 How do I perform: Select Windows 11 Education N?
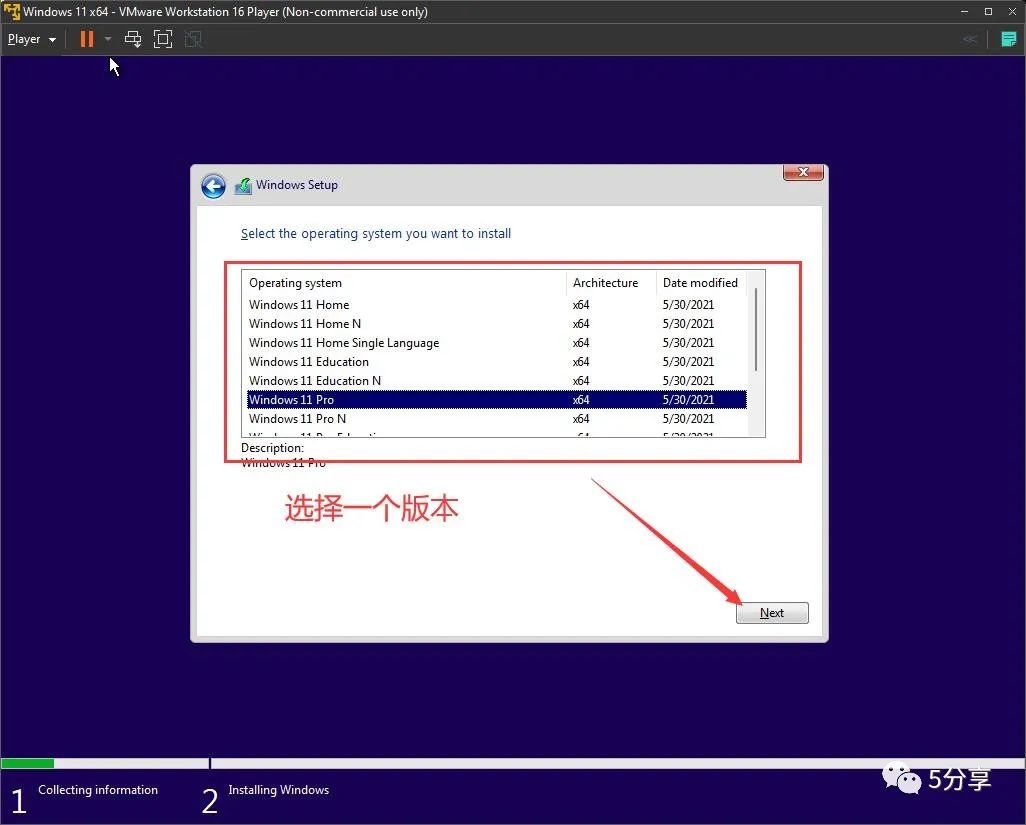[497, 381]
